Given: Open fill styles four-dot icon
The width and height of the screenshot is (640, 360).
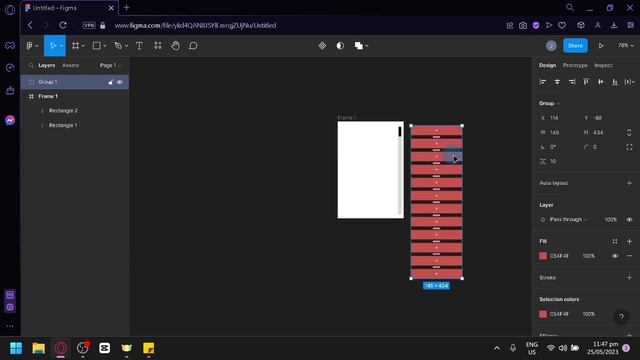Looking at the screenshot, I should [615, 241].
